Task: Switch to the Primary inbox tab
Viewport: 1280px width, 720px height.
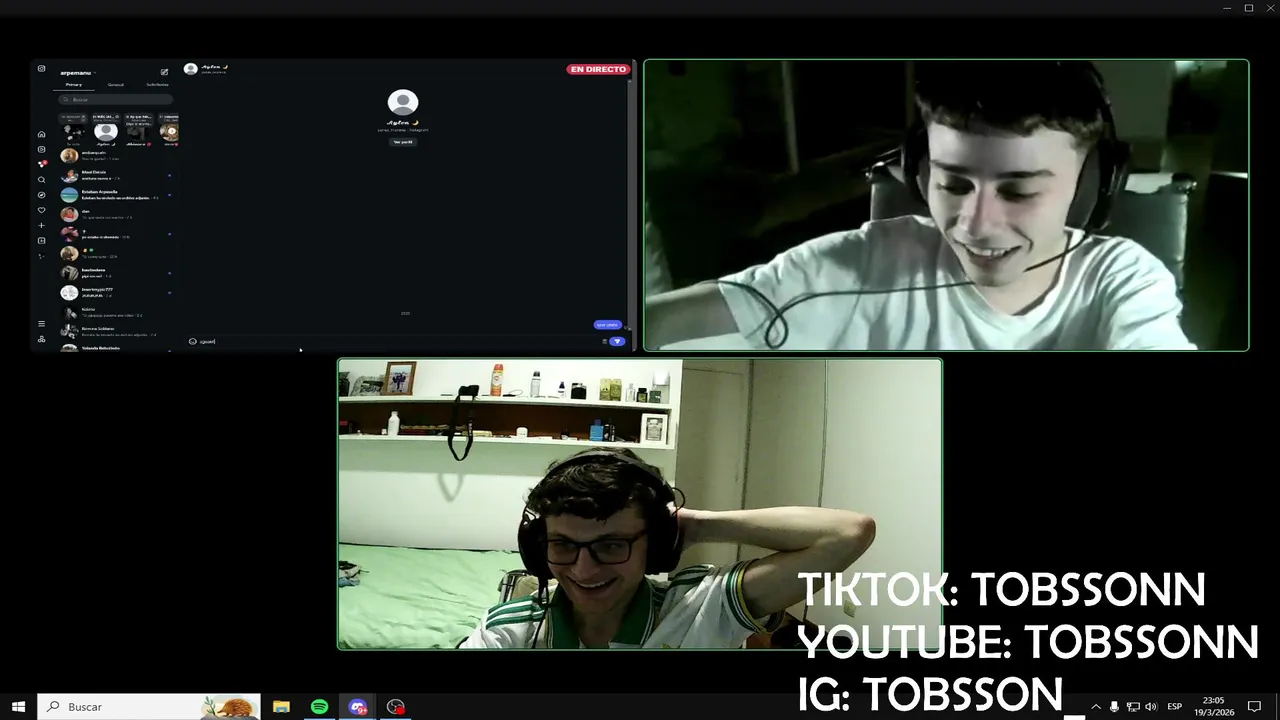Action: point(74,85)
